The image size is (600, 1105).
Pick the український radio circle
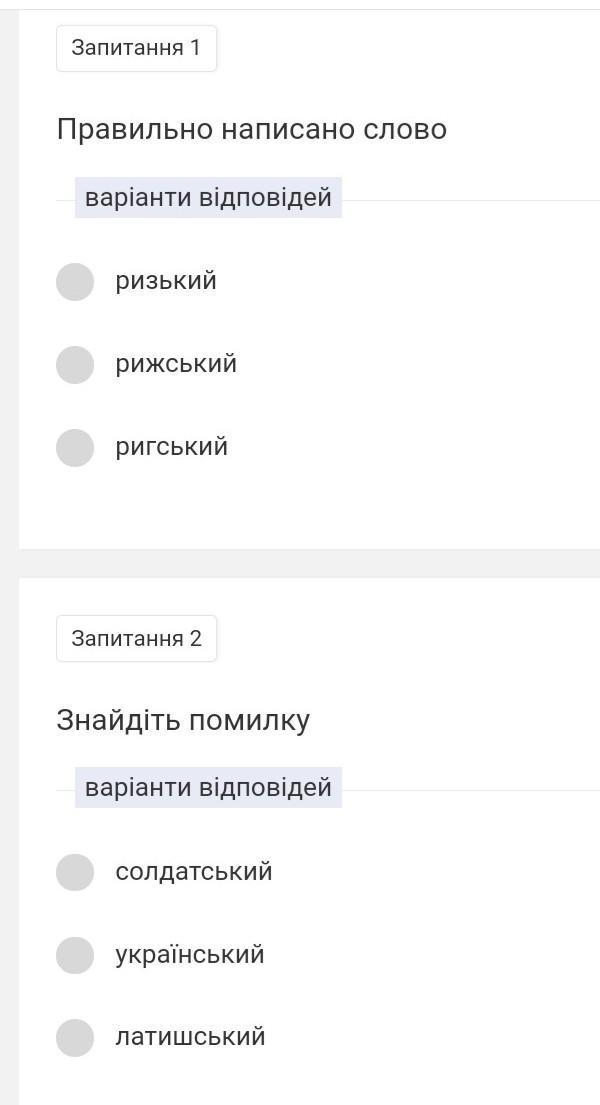pyautogui.click(x=75, y=955)
